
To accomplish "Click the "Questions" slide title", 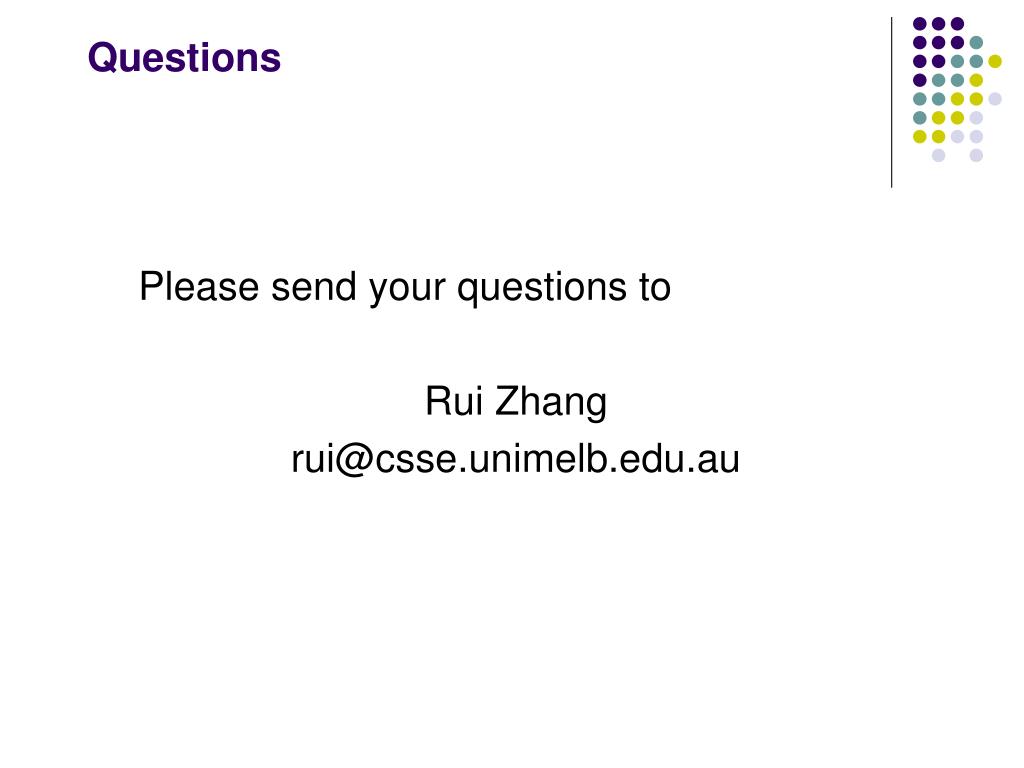I will coord(184,58).
